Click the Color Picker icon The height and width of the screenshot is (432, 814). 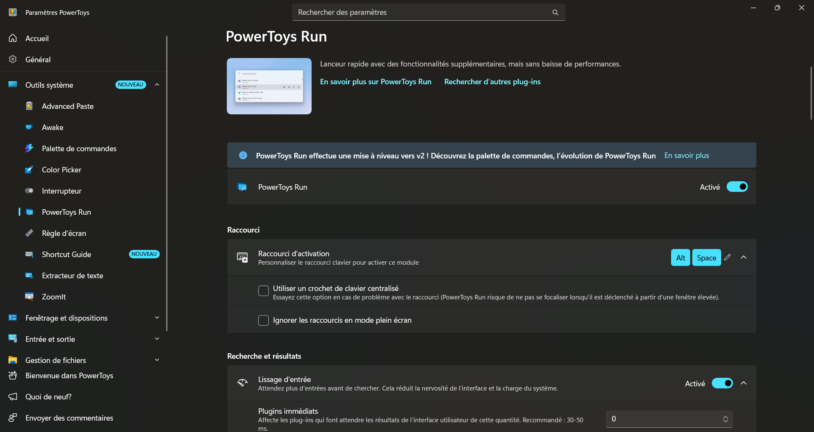[x=29, y=170]
